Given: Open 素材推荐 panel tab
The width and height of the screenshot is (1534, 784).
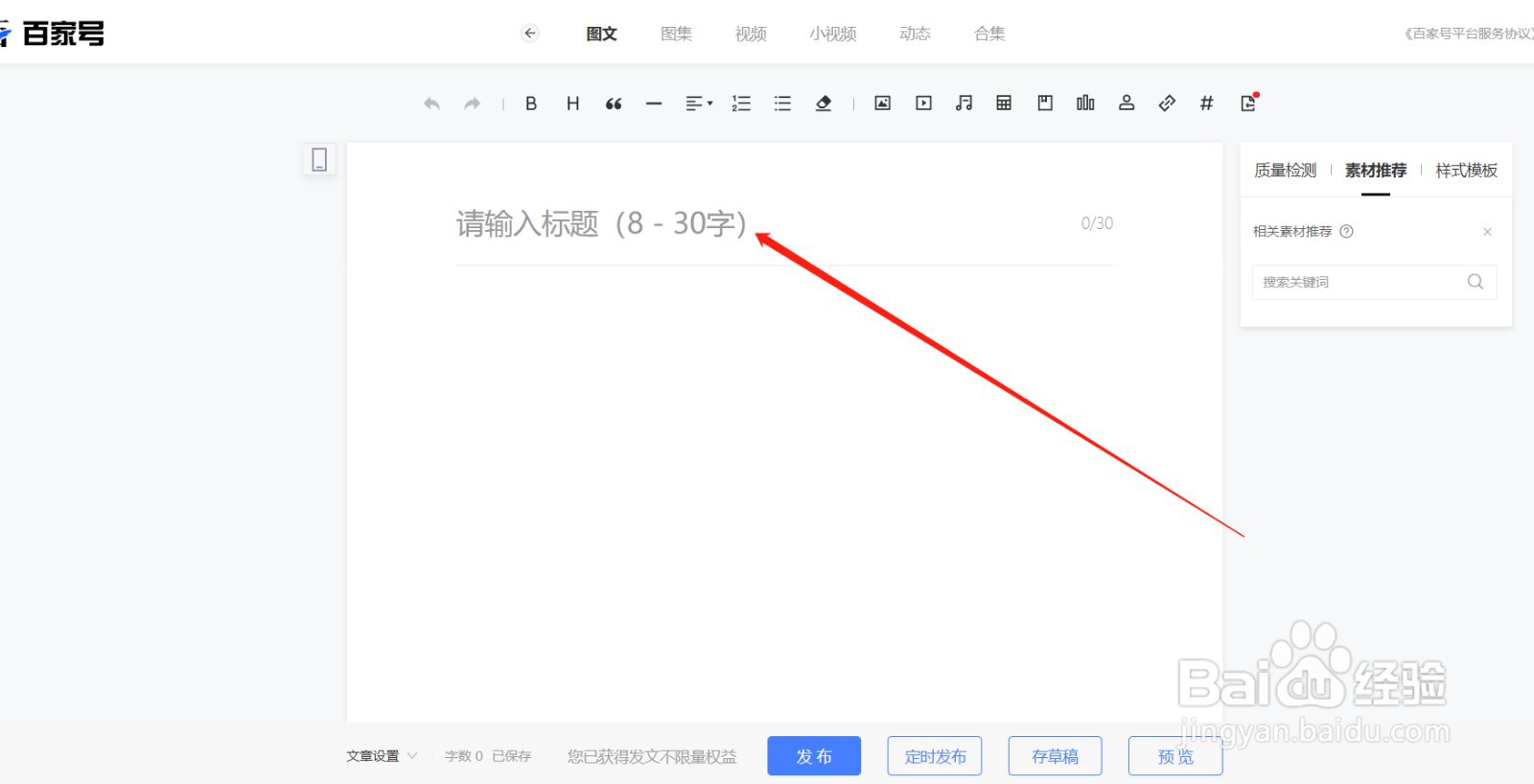Looking at the screenshot, I should pyautogui.click(x=1376, y=171).
